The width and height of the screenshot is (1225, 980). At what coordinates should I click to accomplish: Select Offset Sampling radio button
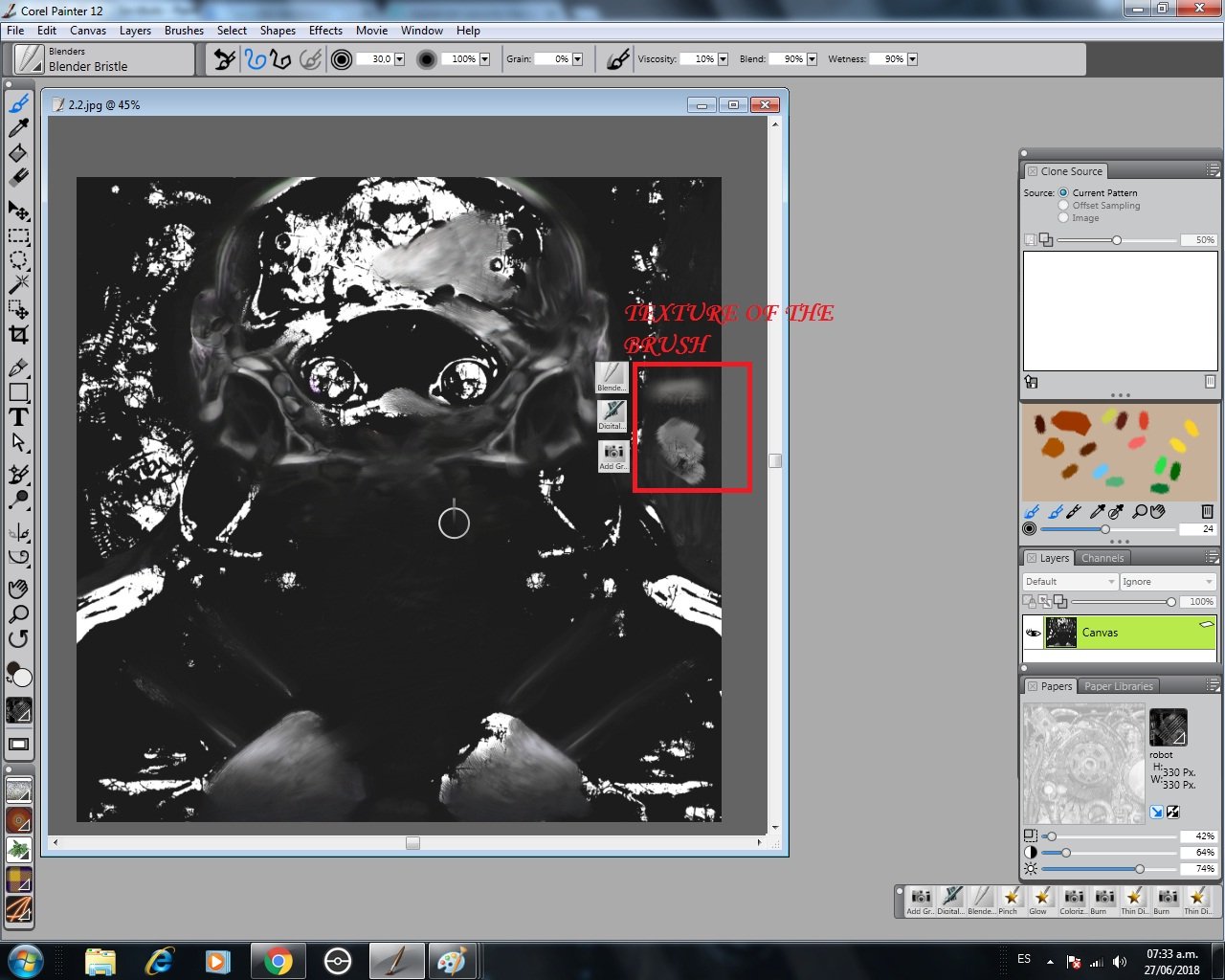pyautogui.click(x=1063, y=205)
